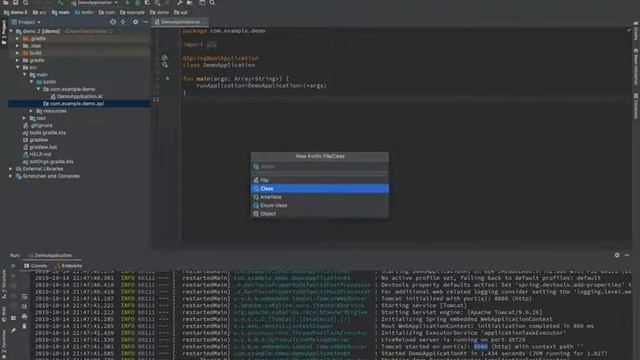
Task: Switch to the Endpoints tab in Run panel
Action: click(x=69, y=266)
